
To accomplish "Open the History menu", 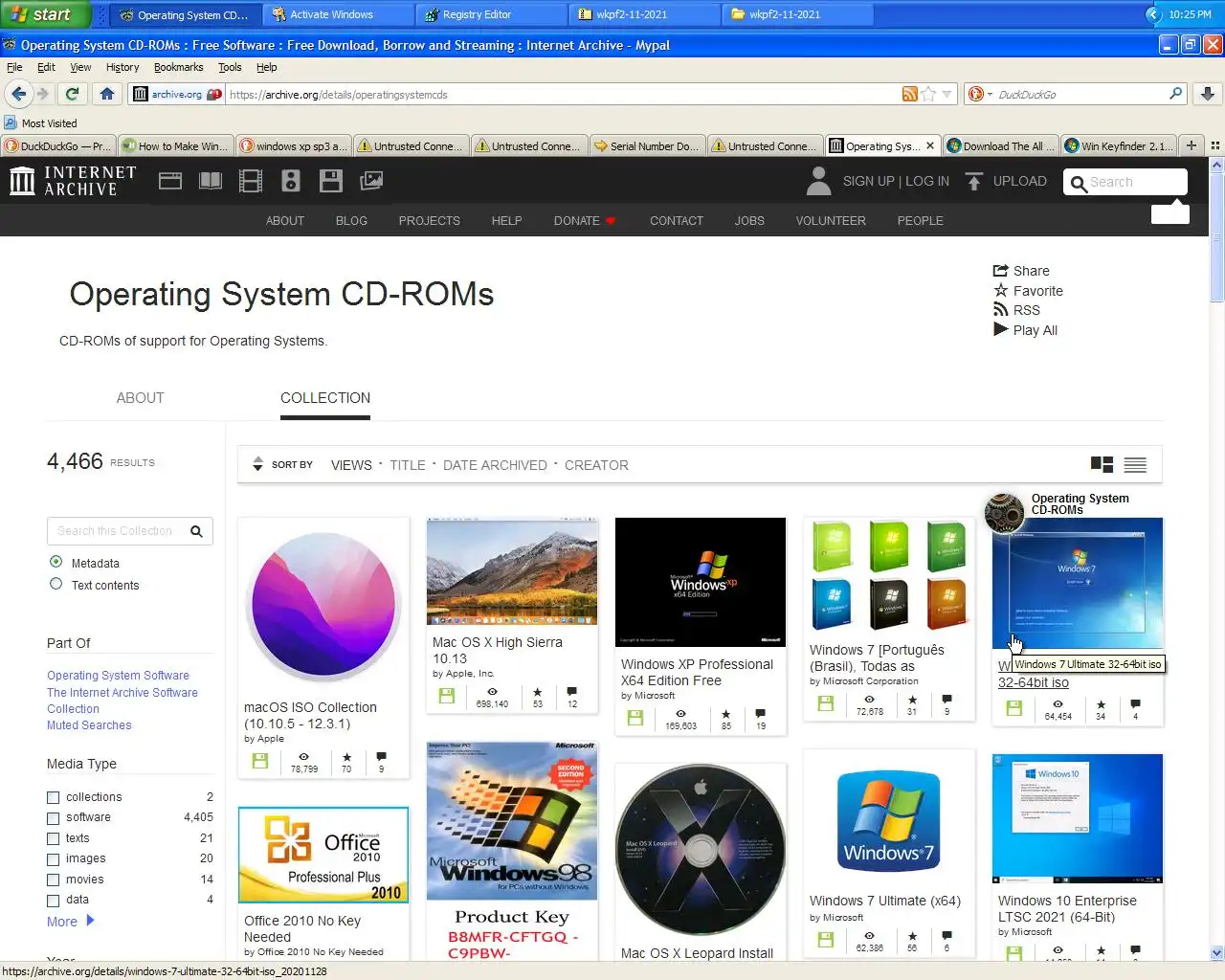I will tap(122, 67).
